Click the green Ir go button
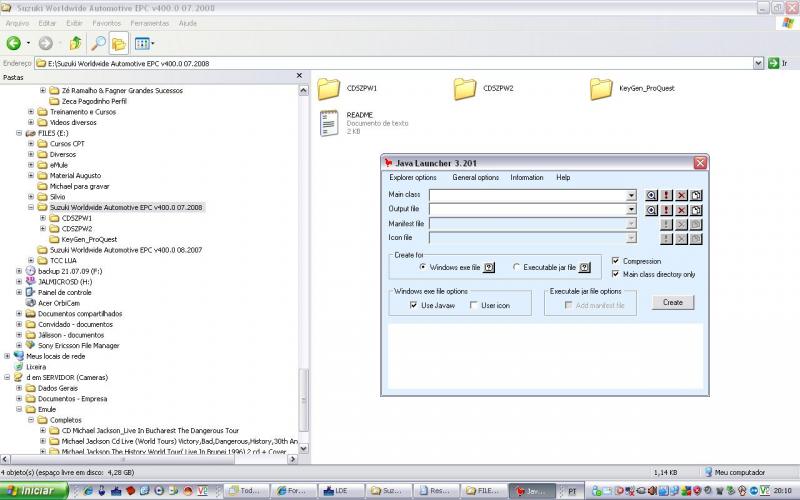 point(778,63)
